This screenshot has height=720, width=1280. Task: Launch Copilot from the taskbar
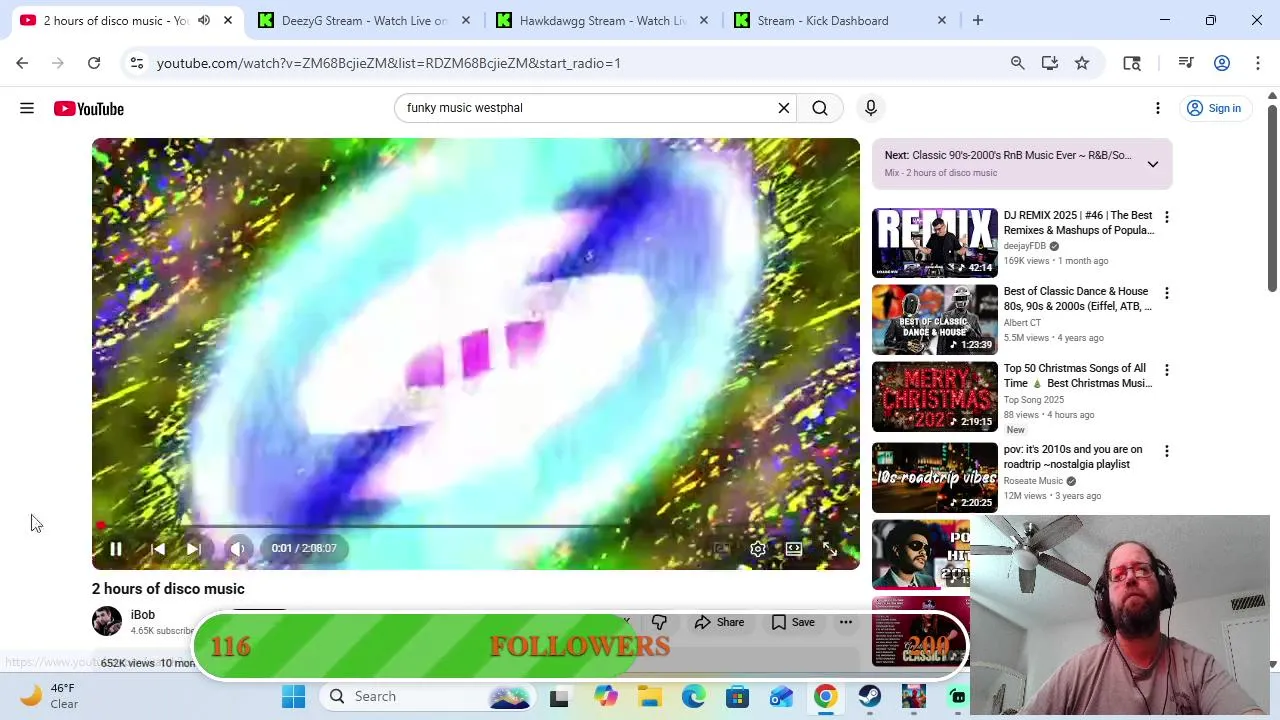coord(606,696)
